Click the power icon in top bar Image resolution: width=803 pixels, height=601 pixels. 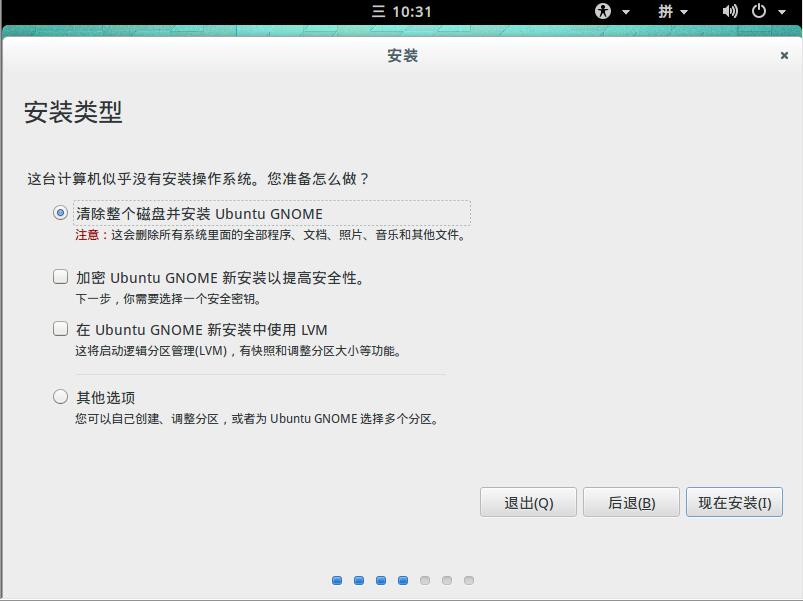coord(759,11)
